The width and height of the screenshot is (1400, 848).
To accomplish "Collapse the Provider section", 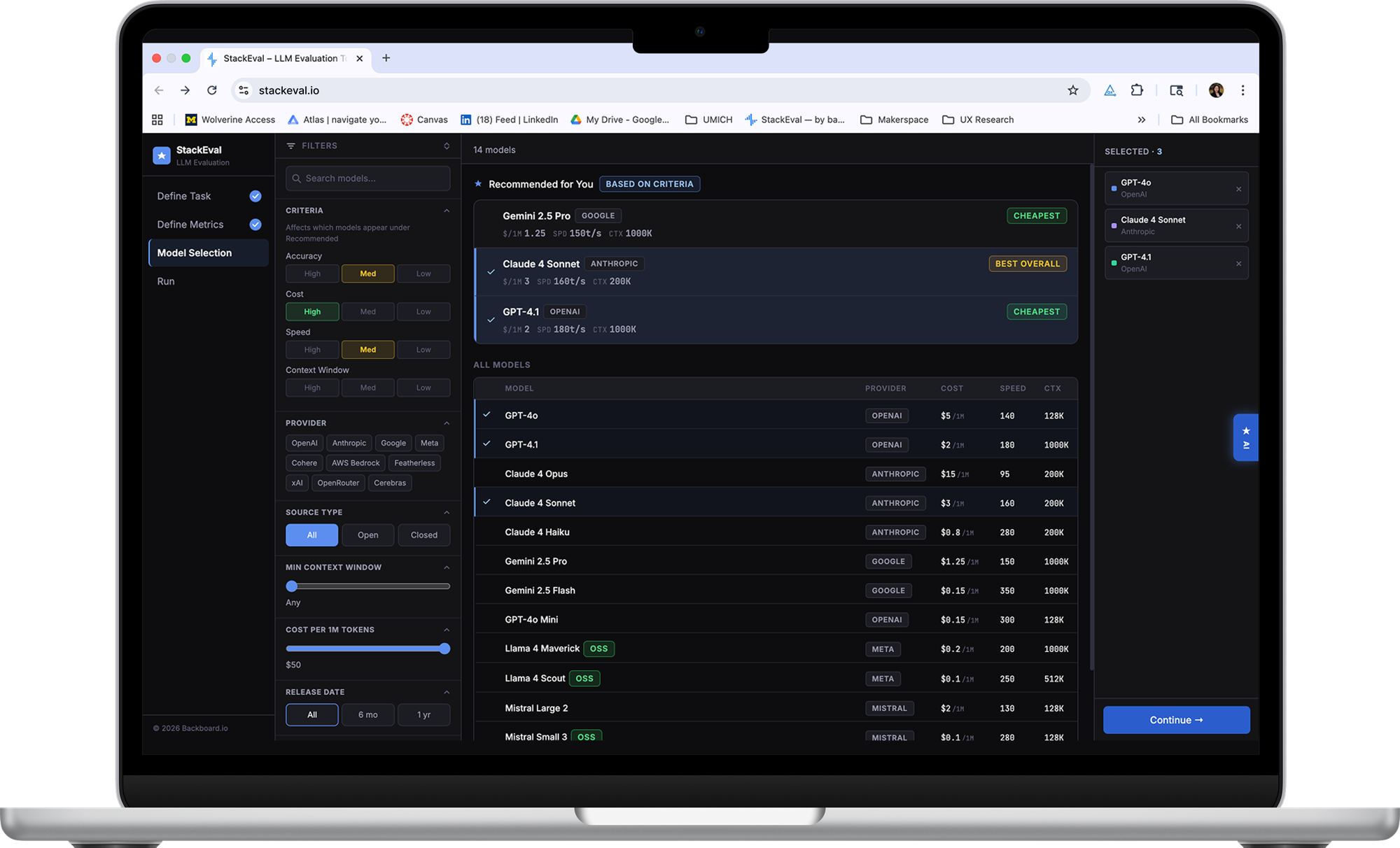I will [447, 423].
